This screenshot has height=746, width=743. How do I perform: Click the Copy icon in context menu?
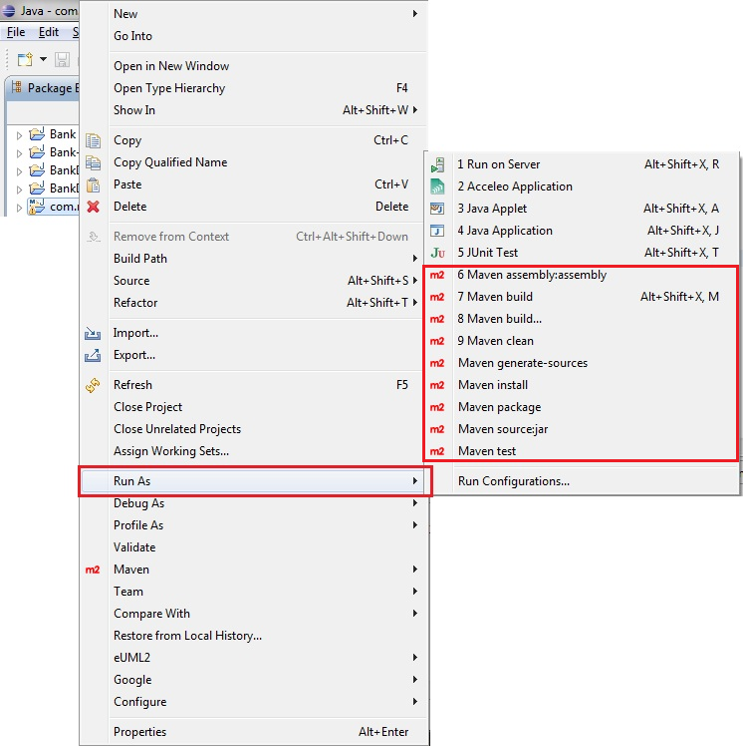click(93, 141)
